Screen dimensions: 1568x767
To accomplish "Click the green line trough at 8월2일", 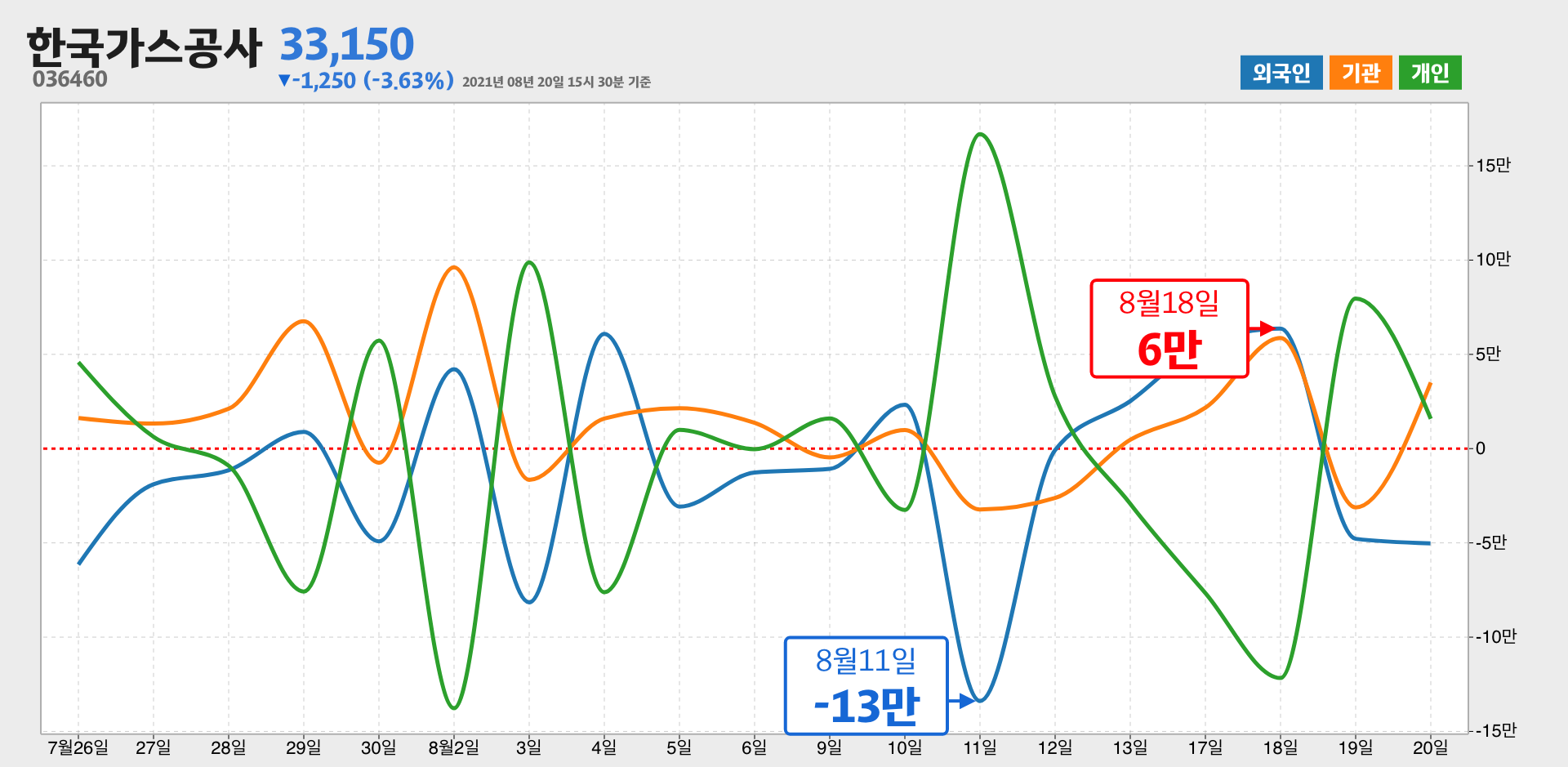I will pyautogui.click(x=454, y=707).
